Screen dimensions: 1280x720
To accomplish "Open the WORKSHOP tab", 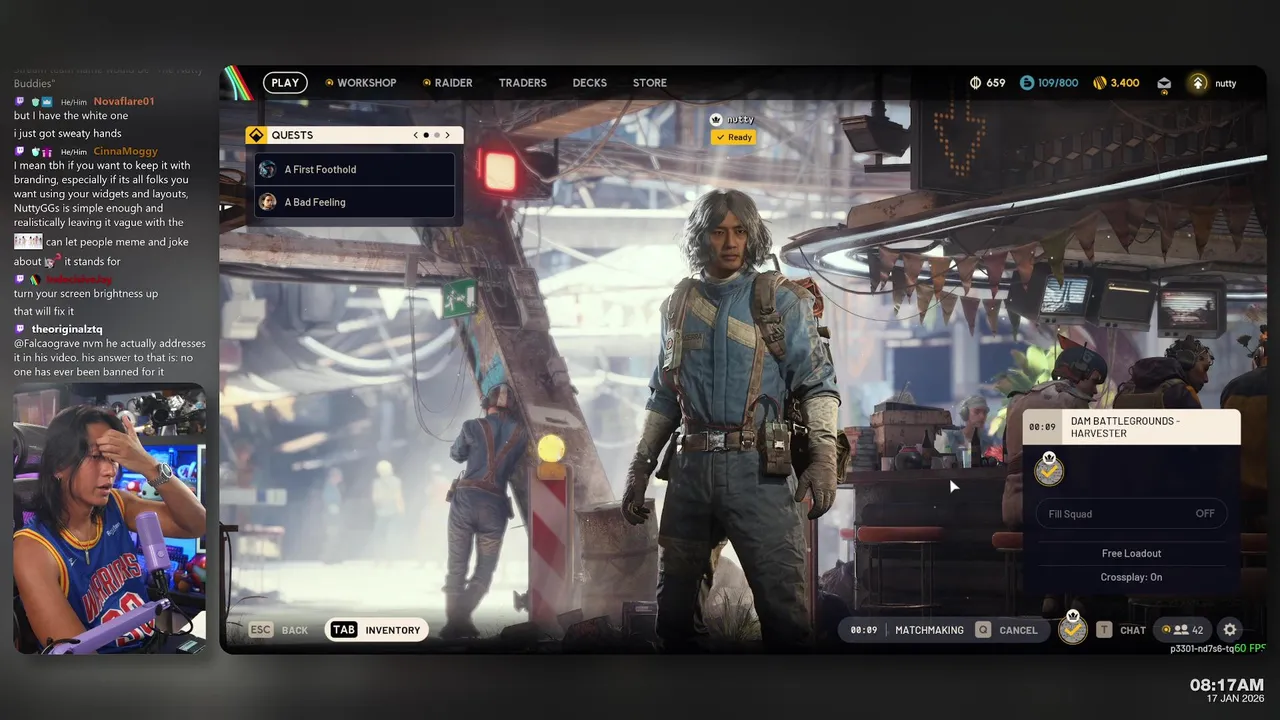I will 361,83.
